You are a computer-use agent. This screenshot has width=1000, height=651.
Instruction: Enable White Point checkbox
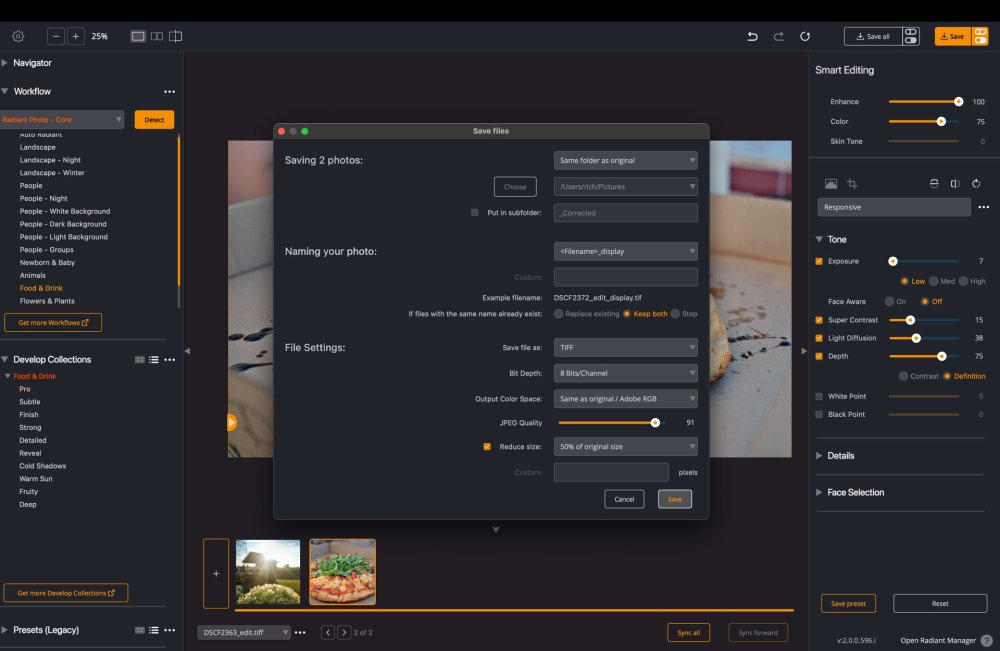coord(819,396)
